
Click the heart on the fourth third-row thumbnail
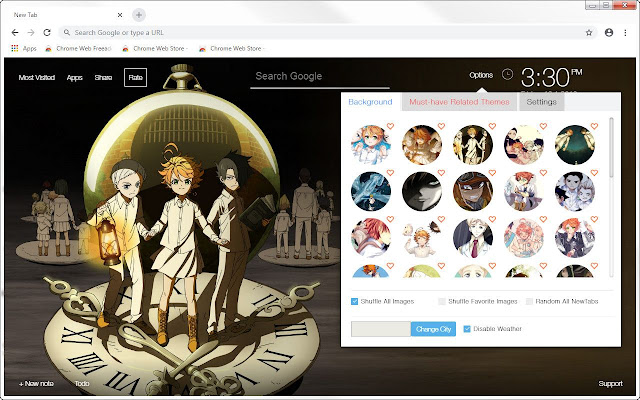click(x=543, y=219)
